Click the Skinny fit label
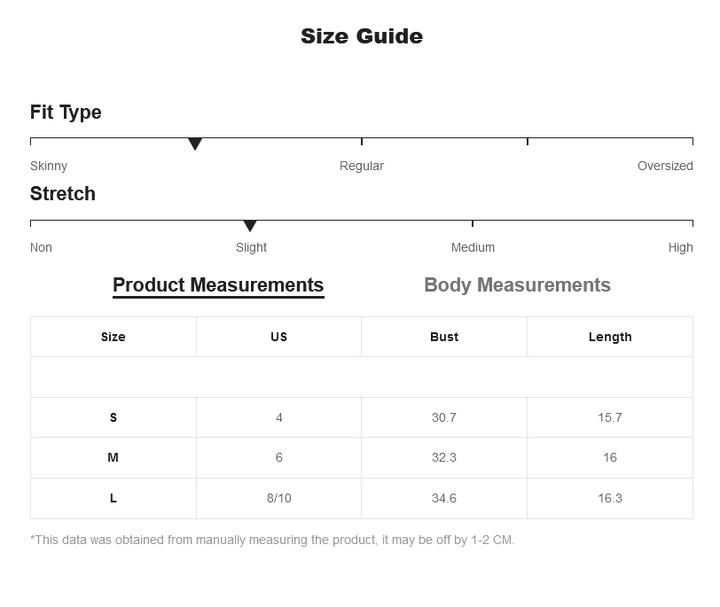The height and width of the screenshot is (607, 720). [49, 166]
